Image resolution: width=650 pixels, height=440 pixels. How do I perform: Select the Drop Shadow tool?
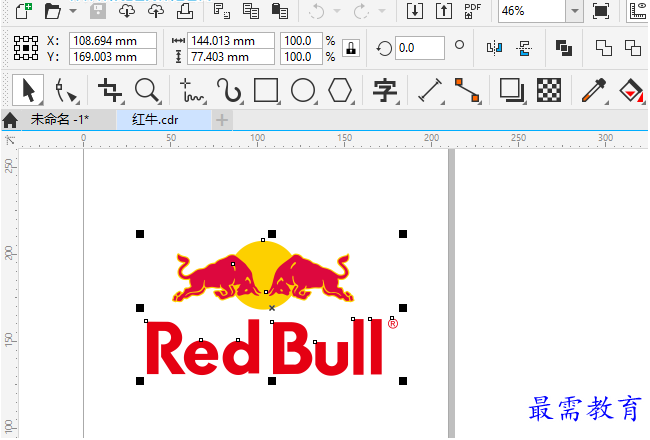[x=512, y=90]
